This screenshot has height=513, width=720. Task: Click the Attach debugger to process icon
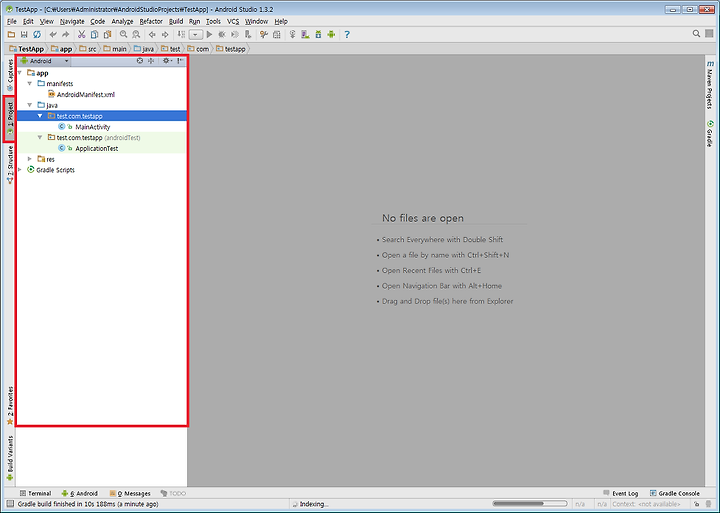pos(248,34)
